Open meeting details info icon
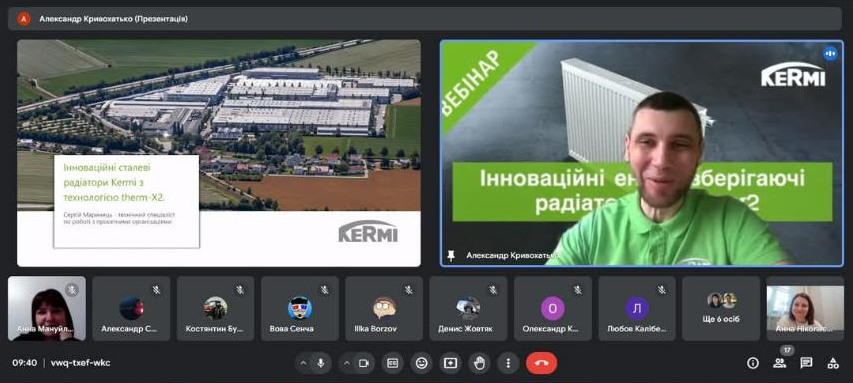 tap(753, 363)
